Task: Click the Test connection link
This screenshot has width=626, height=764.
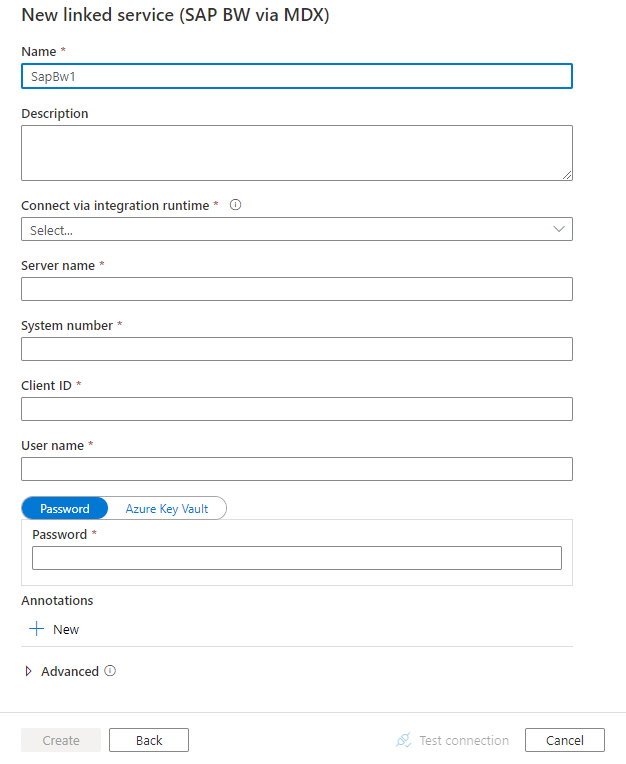Action: [463, 740]
